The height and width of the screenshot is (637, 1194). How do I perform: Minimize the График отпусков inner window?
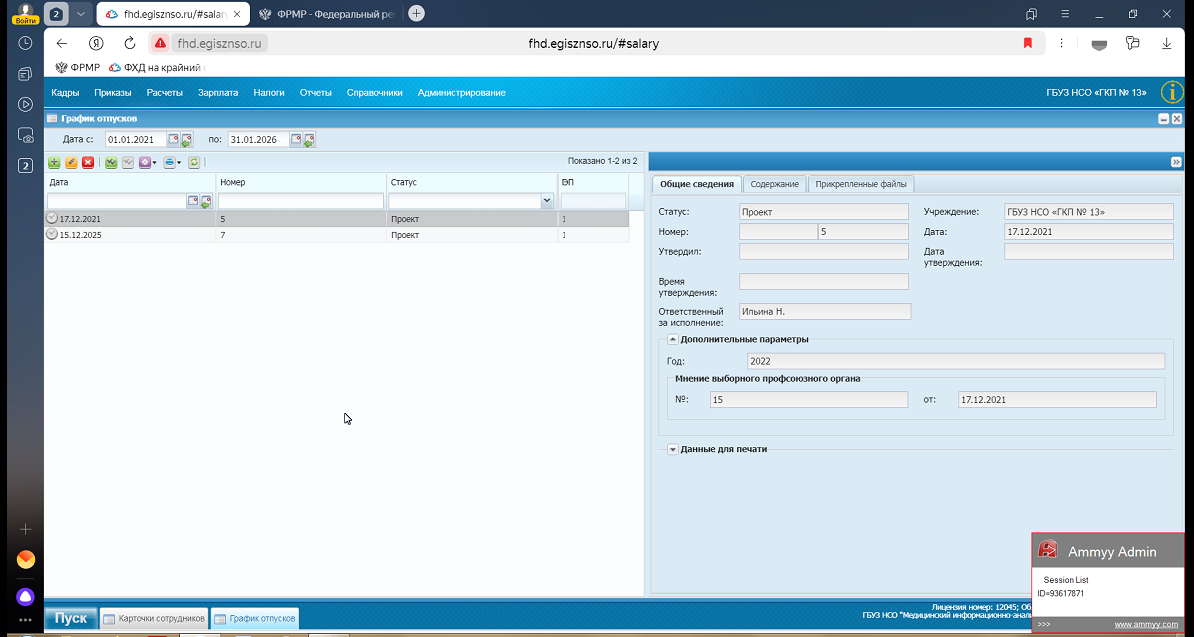tap(1164, 119)
